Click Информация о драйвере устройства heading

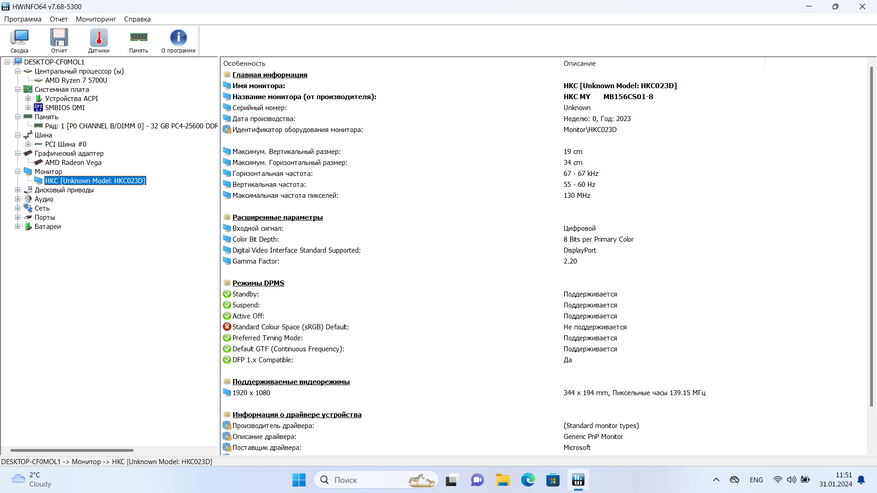297,415
